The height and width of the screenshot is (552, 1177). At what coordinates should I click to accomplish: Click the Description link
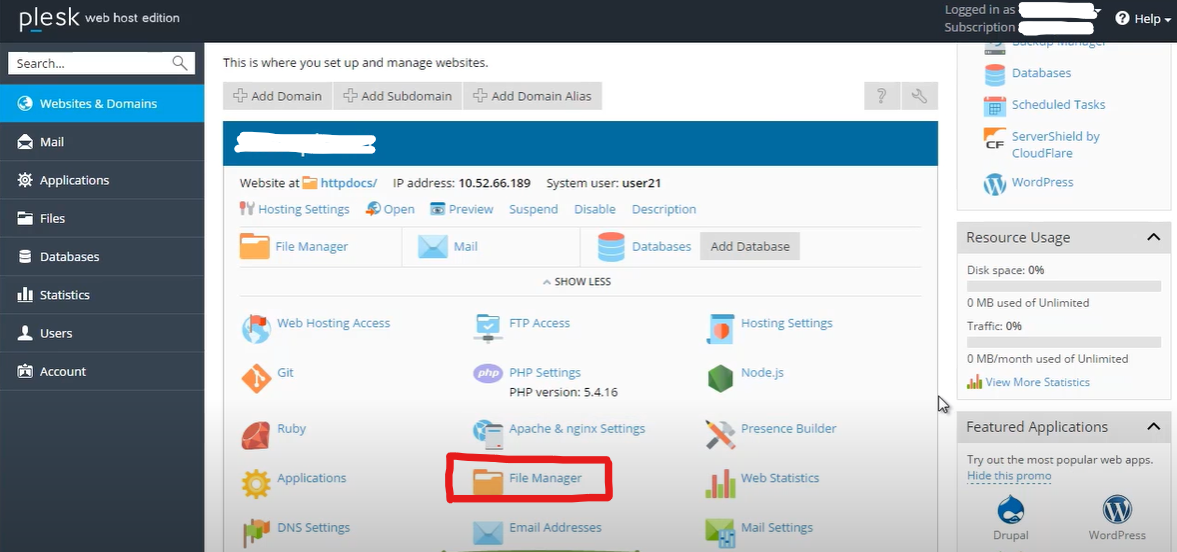coord(664,209)
